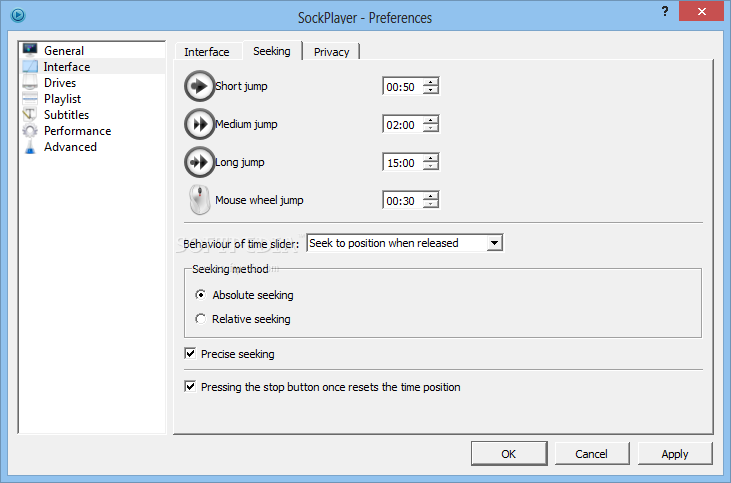Decrease the Long jump time value
Image resolution: width=731 pixels, height=483 pixels.
click(x=431, y=166)
